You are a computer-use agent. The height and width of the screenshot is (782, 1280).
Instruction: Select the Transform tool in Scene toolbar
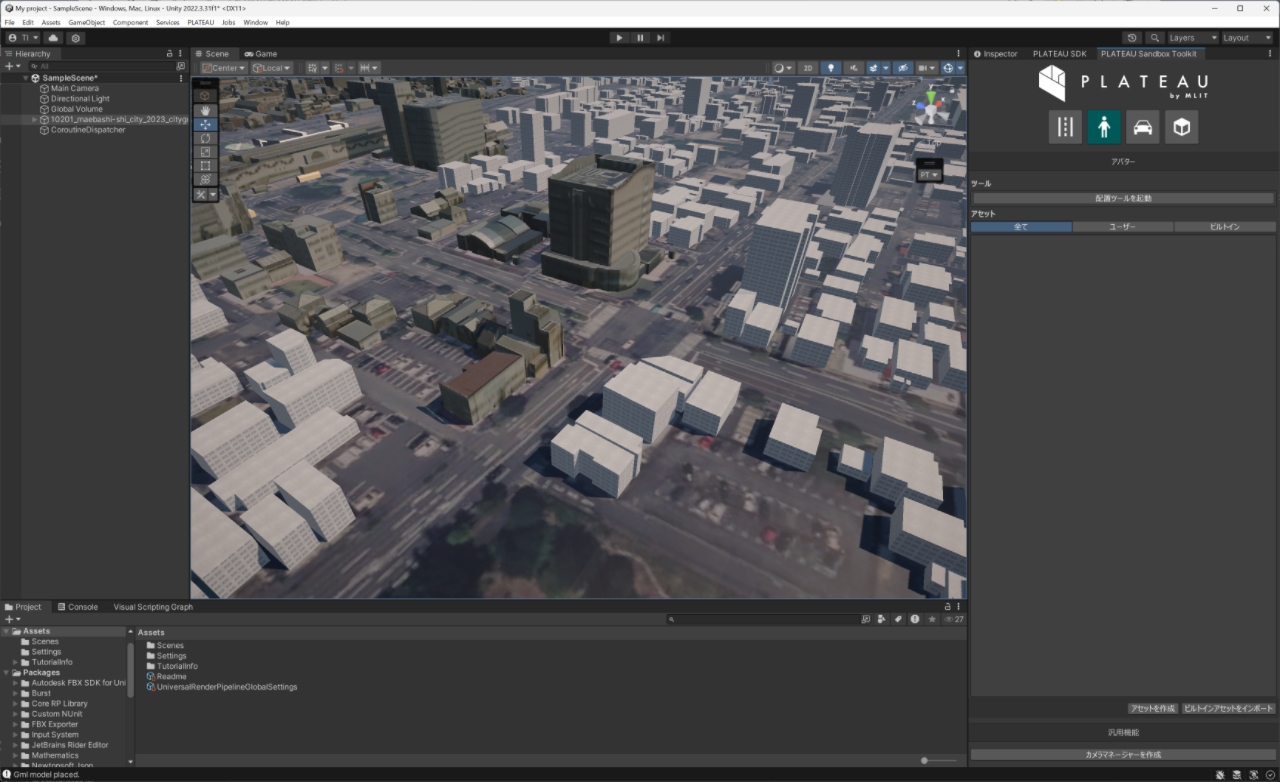click(205, 180)
